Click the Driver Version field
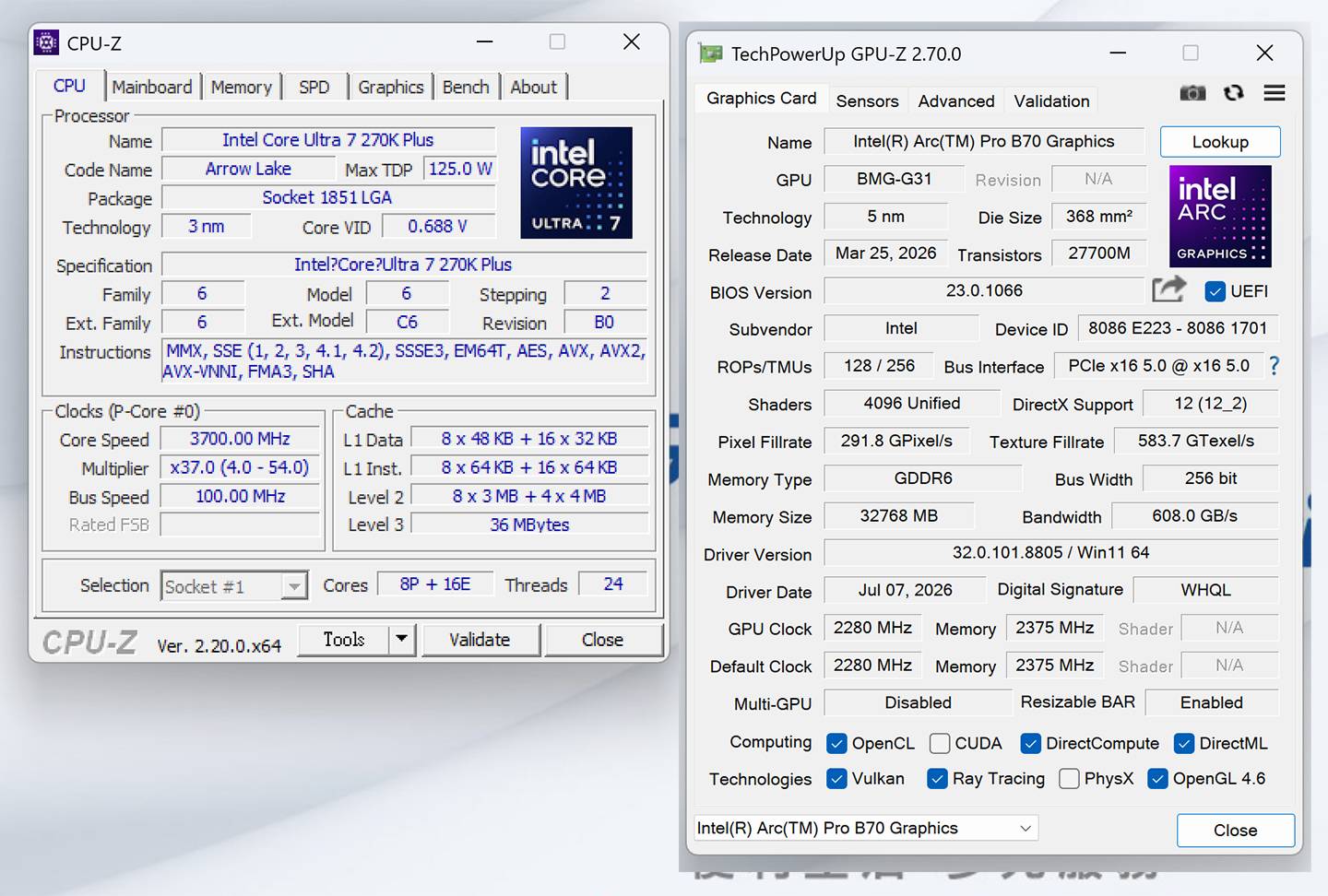This screenshot has width=1328, height=896. [x=1051, y=552]
